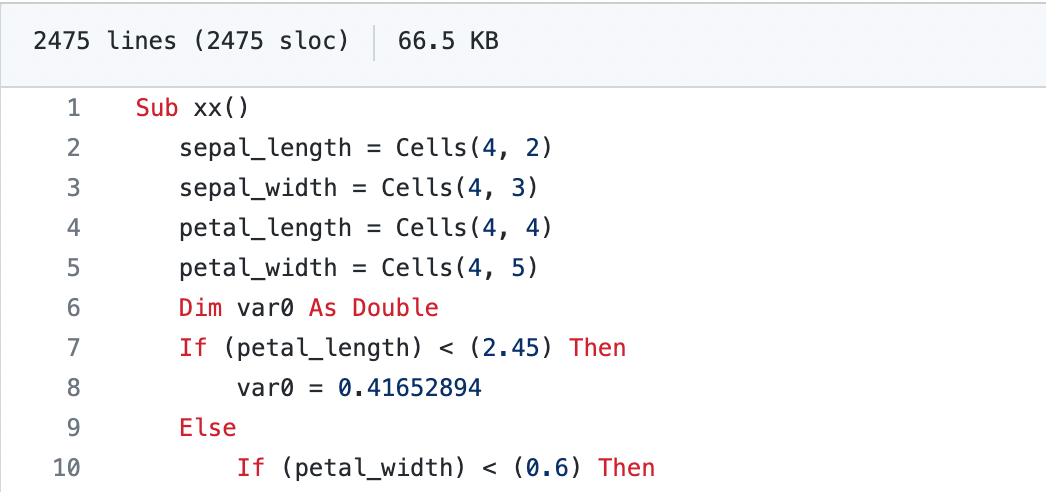The height and width of the screenshot is (492, 1046).
Task: Click the "2475 lines (2475 sloc)" text
Action: click(x=191, y=42)
